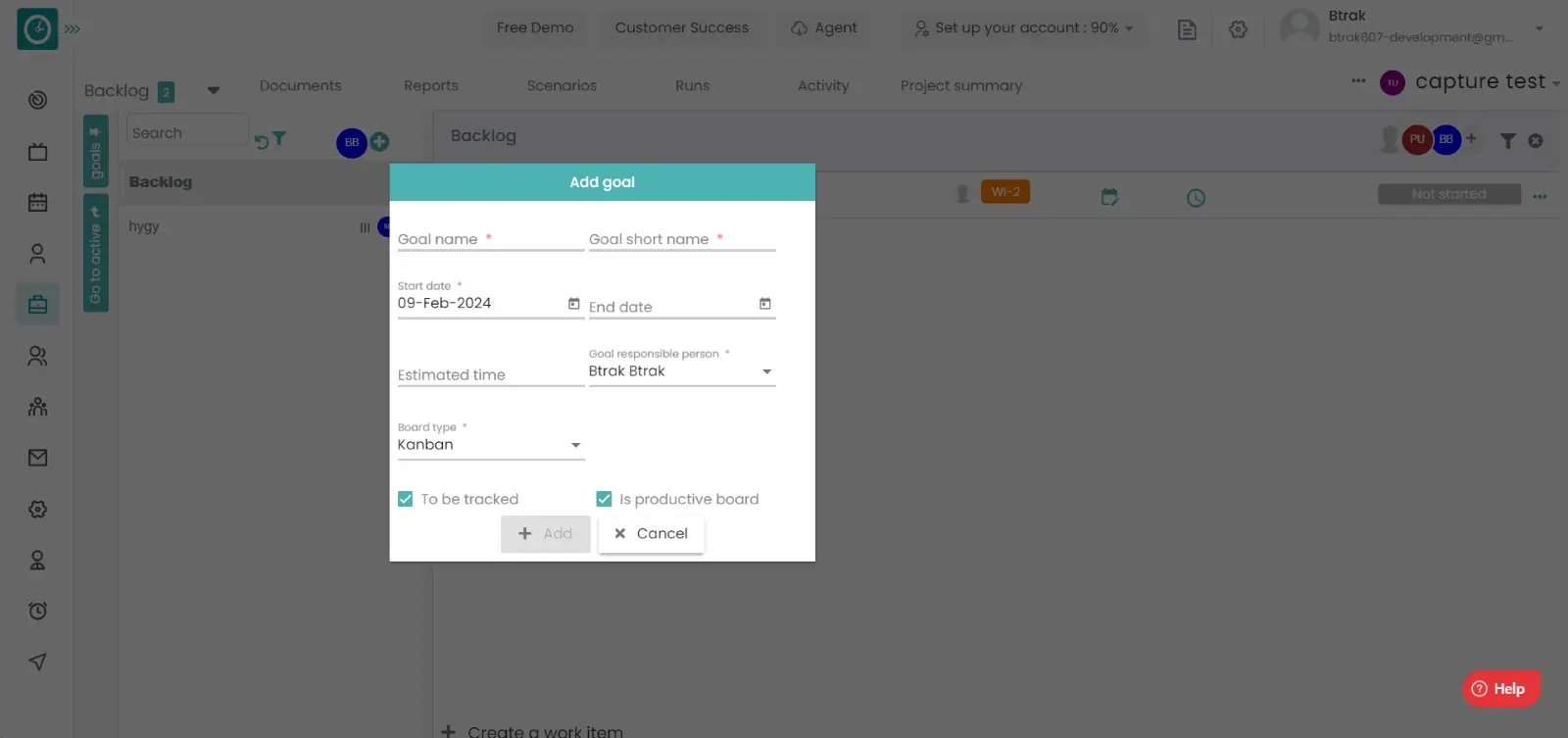Screen dimensions: 1568x738
Task: Click the green add goal plus icon
Action: point(379,141)
